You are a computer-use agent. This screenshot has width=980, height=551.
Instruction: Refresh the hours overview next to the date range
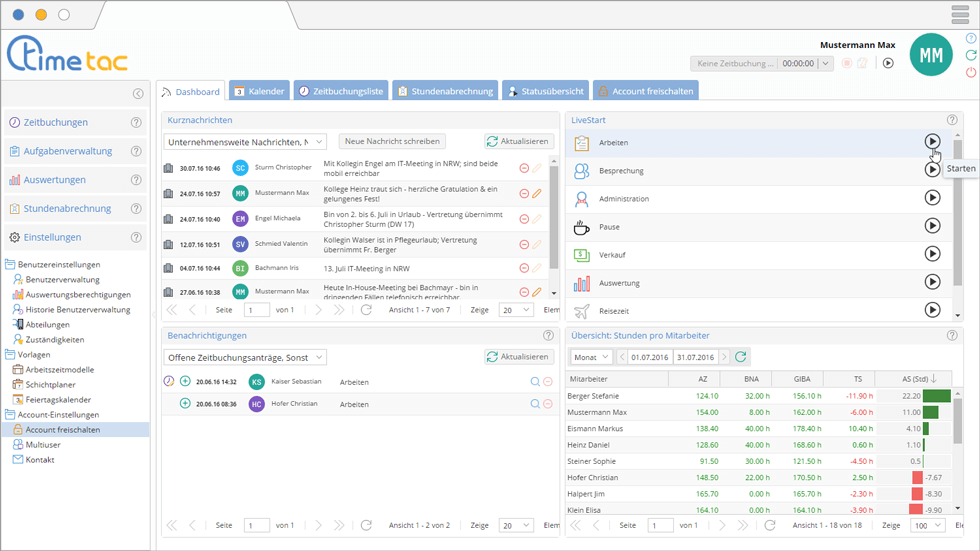click(x=741, y=357)
